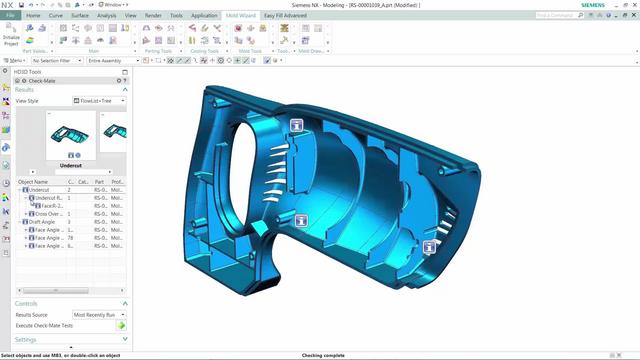The image size is (640, 360).
Task: Click the History clock icon in resource bar
Action: click(6, 183)
